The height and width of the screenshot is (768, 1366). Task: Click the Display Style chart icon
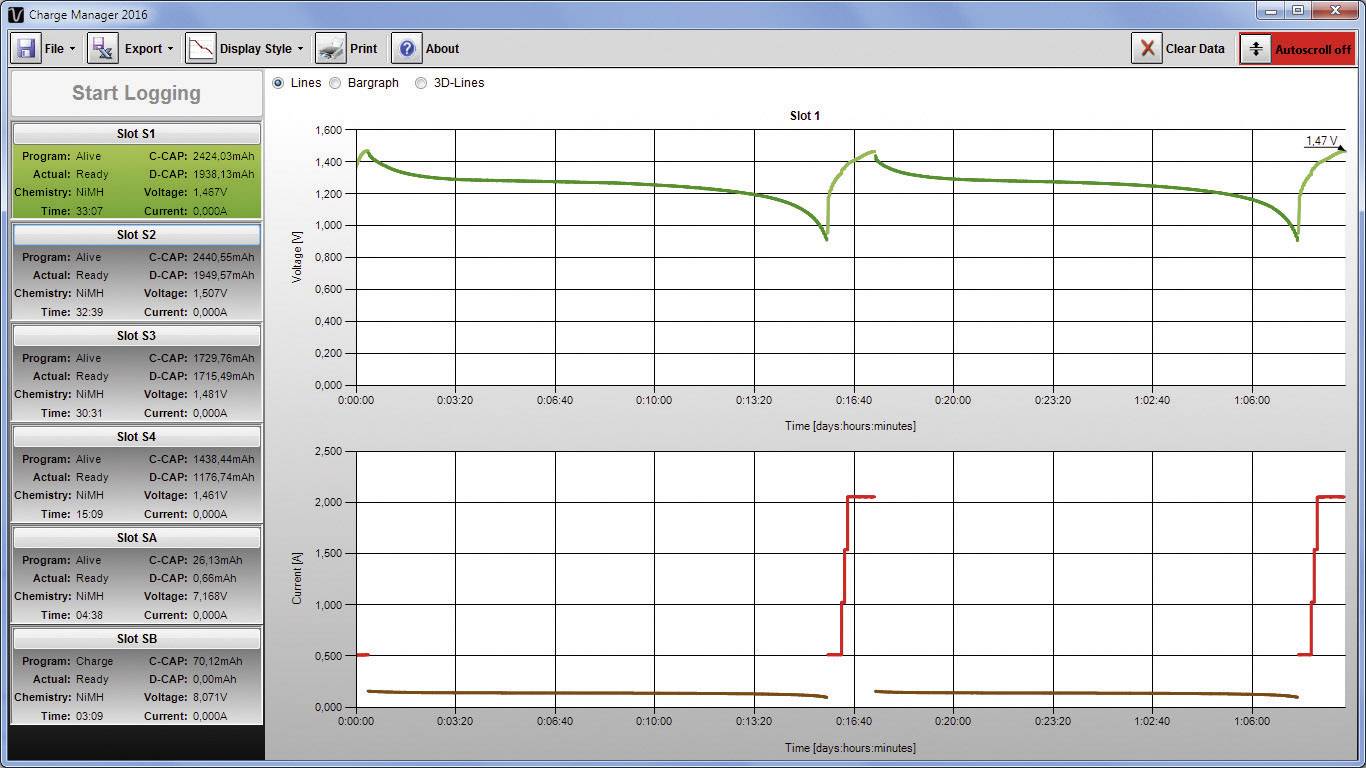[x=201, y=47]
